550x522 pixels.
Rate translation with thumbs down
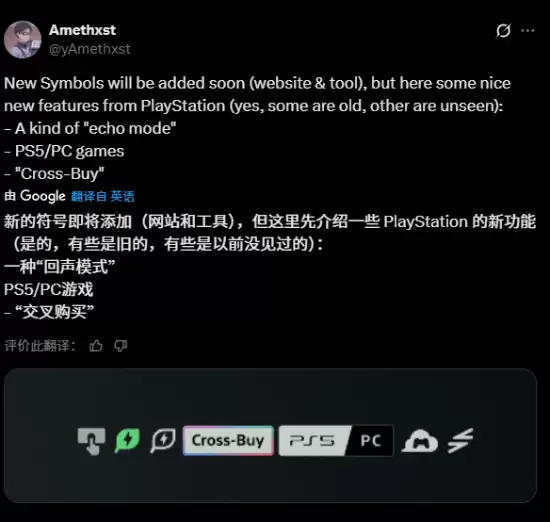[121, 346]
